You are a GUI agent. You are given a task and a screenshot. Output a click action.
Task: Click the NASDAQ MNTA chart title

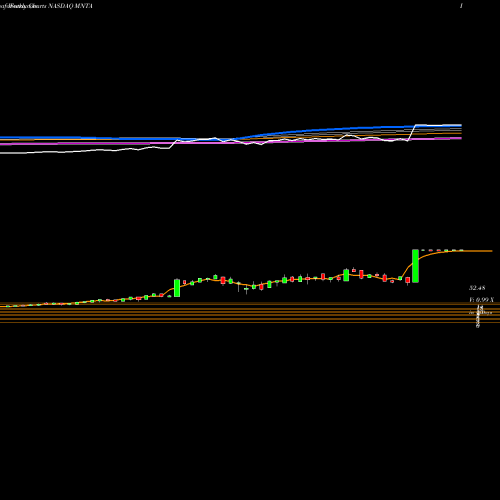pyautogui.click(x=70, y=6)
